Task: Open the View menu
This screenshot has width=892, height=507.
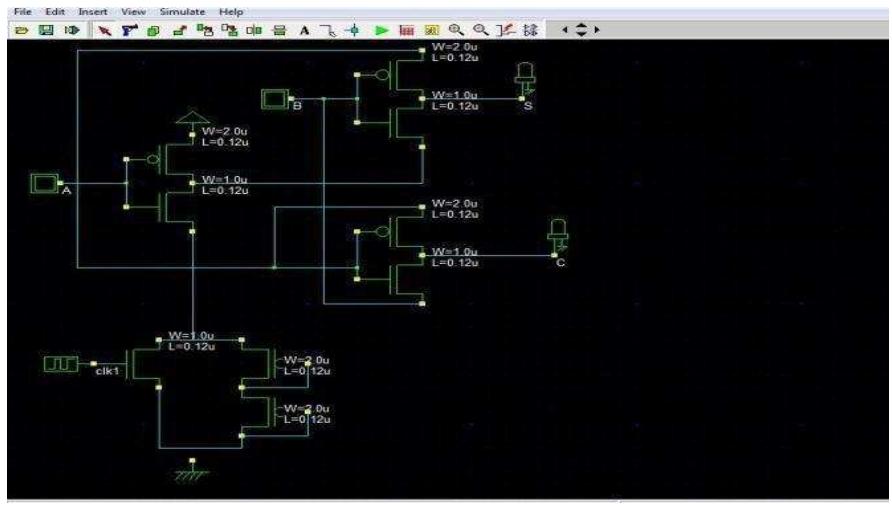Action: pyautogui.click(x=133, y=11)
